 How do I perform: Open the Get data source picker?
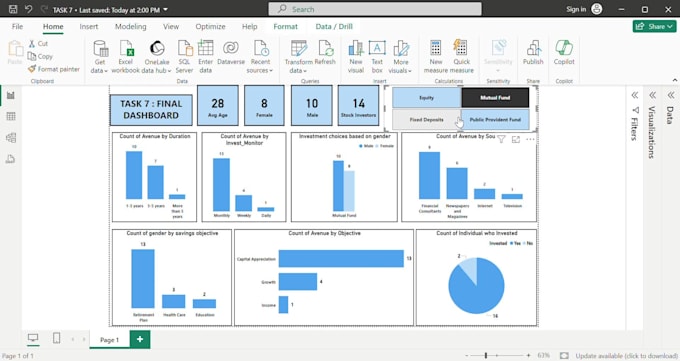(x=100, y=57)
